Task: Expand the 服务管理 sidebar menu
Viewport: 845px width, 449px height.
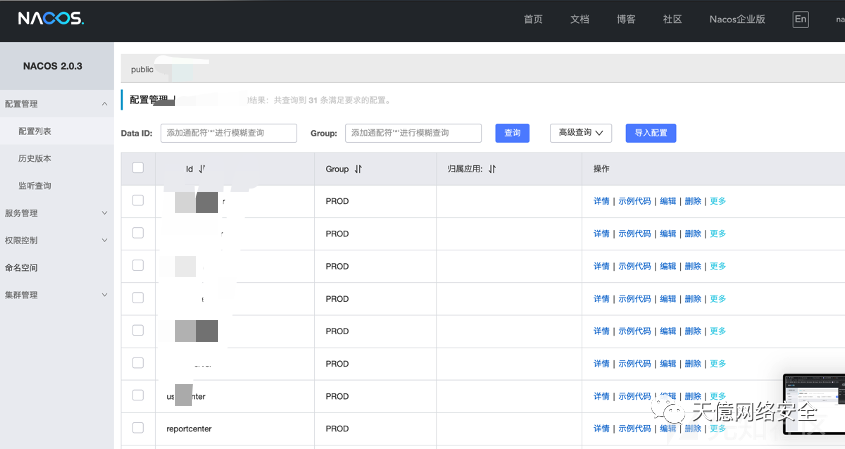Action: click(x=57, y=213)
